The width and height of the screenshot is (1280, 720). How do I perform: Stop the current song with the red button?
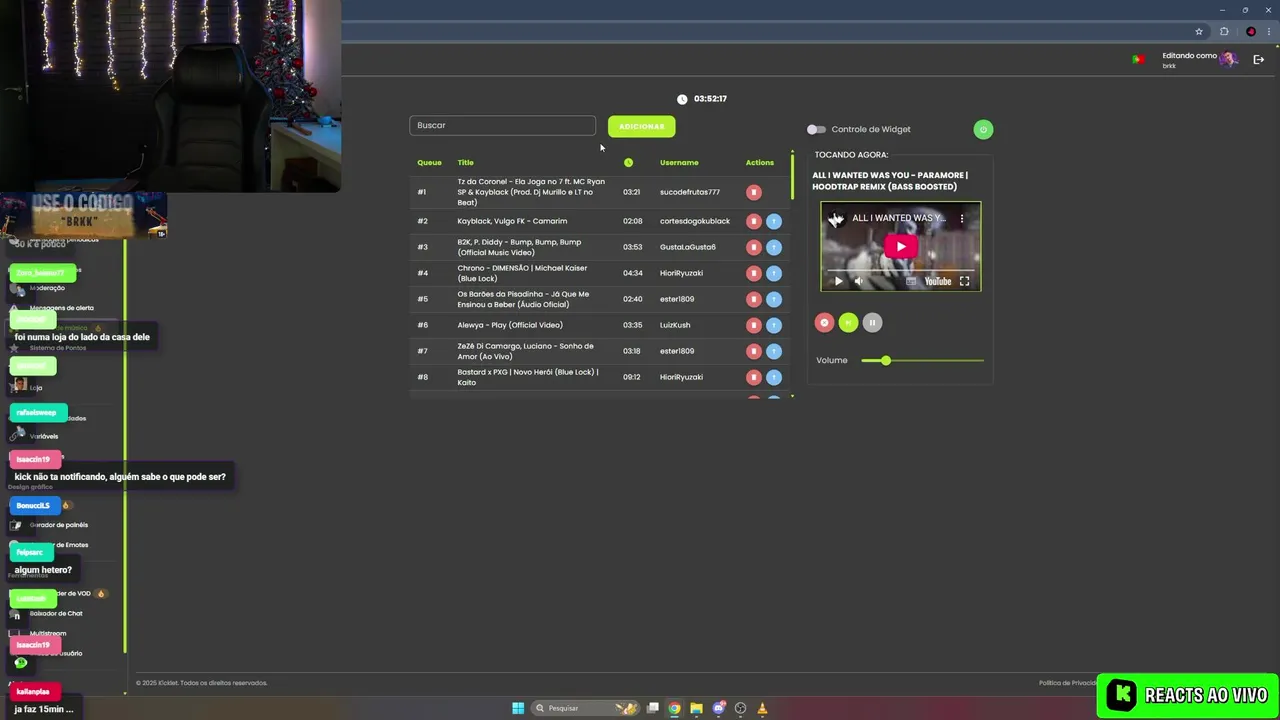point(824,322)
